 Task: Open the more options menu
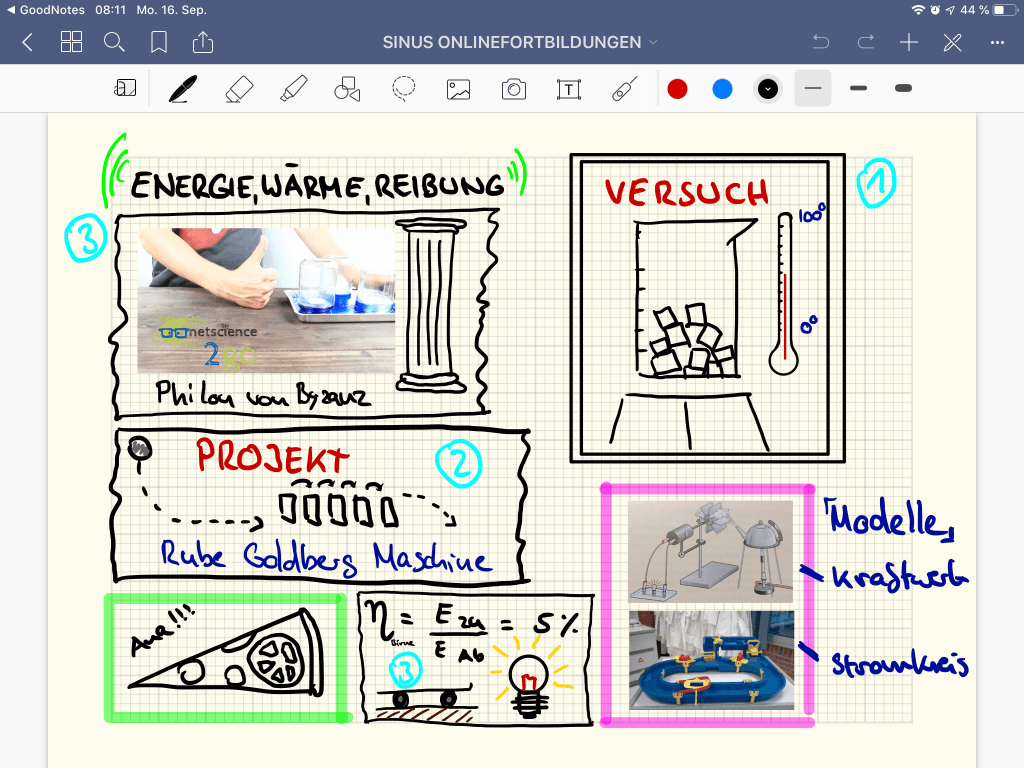click(997, 42)
